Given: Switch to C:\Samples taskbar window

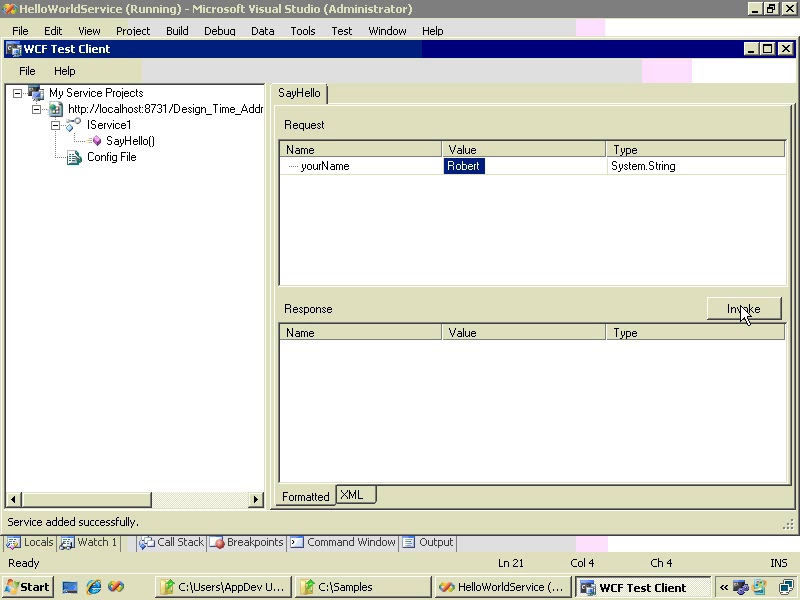Looking at the screenshot, I should click(363, 587).
